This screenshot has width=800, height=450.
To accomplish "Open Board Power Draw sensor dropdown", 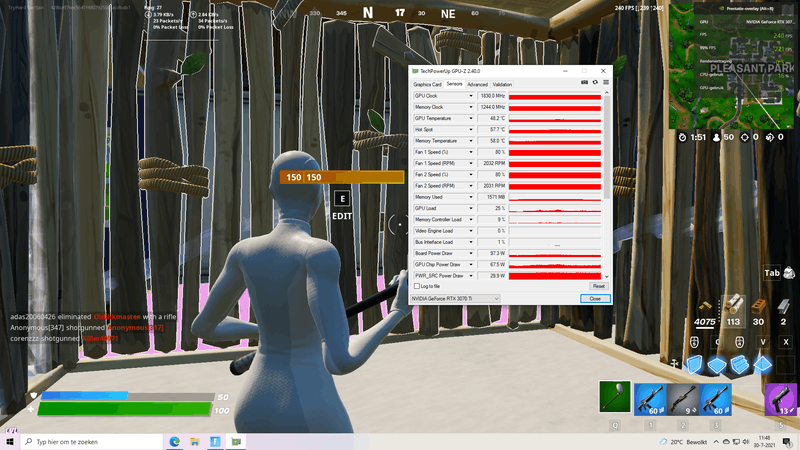I will (x=470, y=253).
